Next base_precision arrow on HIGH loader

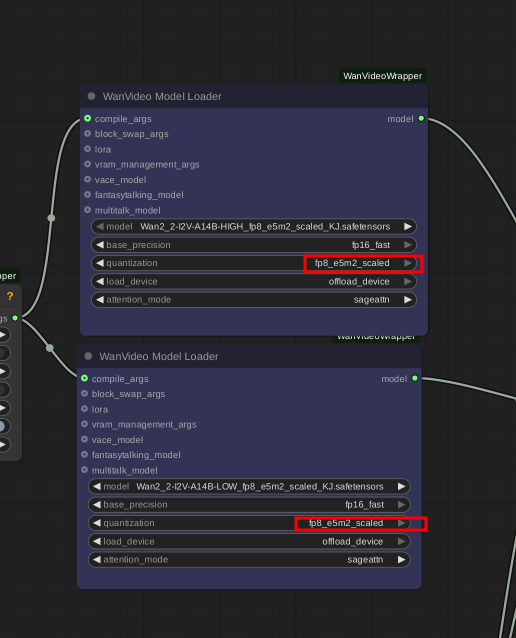point(408,245)
